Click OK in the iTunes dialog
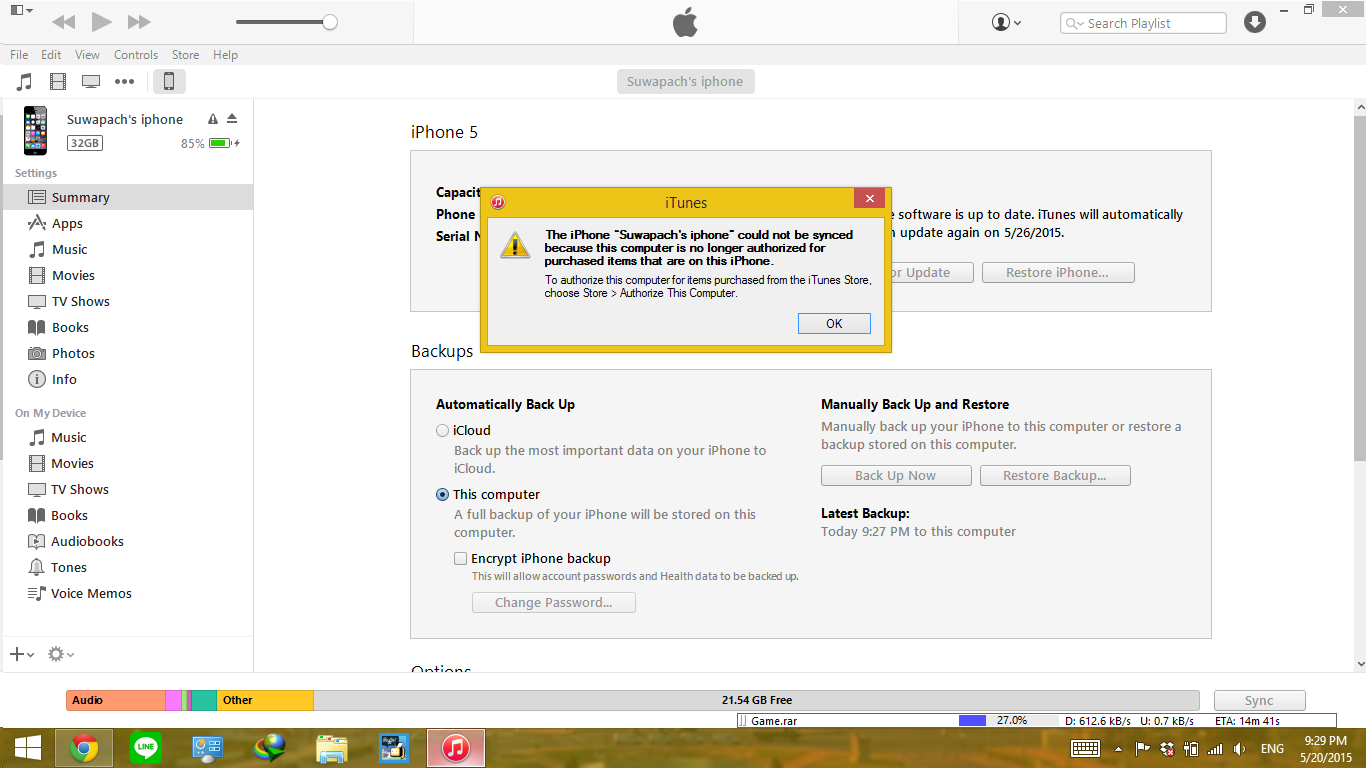Viewport: 1366px width, 768px height. [x=834, y=323]
